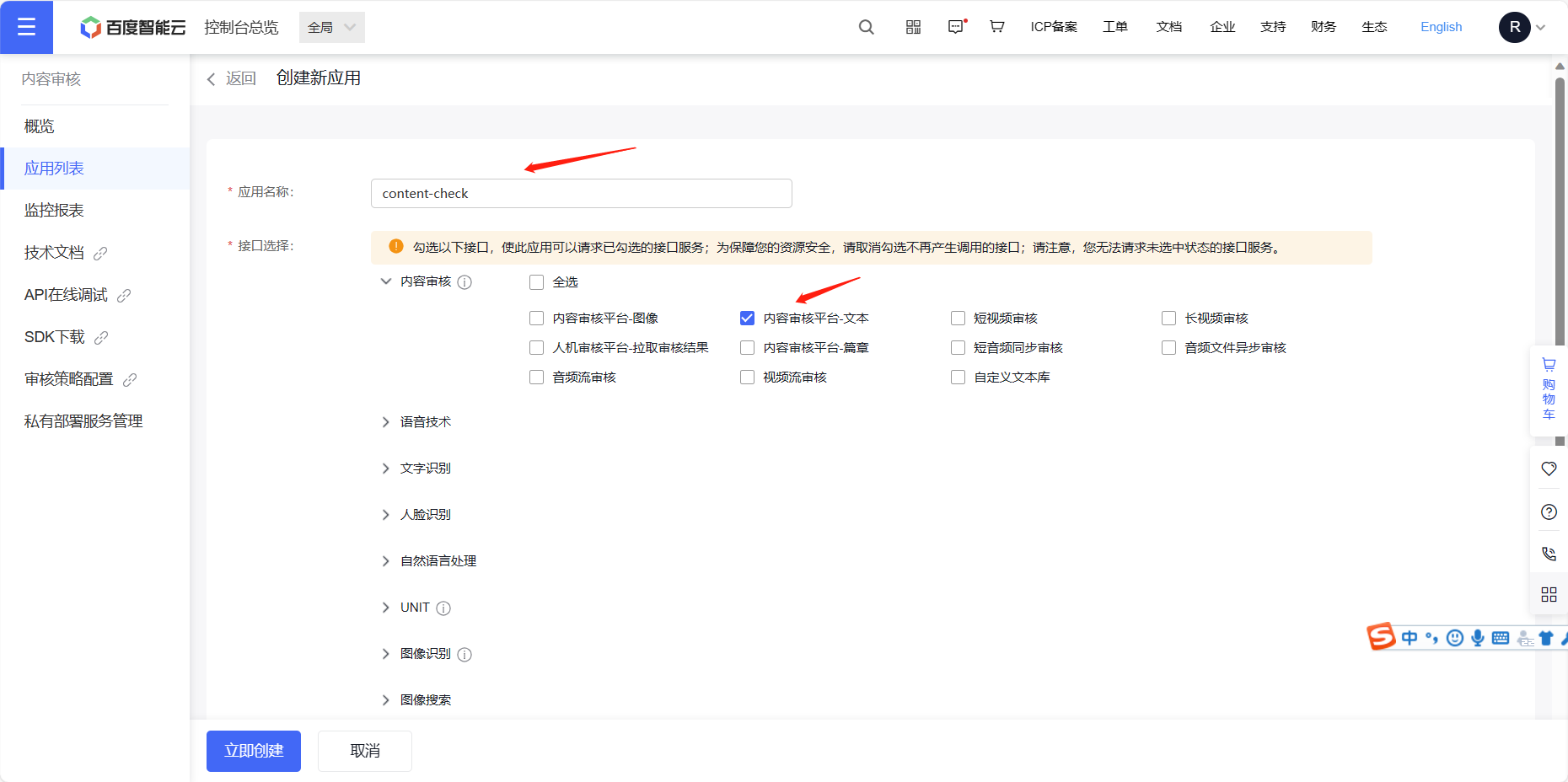This screenshot has height=782, width=1568.
Task: Click the 应用名称 input field
Action: click(x=581, y=193)
